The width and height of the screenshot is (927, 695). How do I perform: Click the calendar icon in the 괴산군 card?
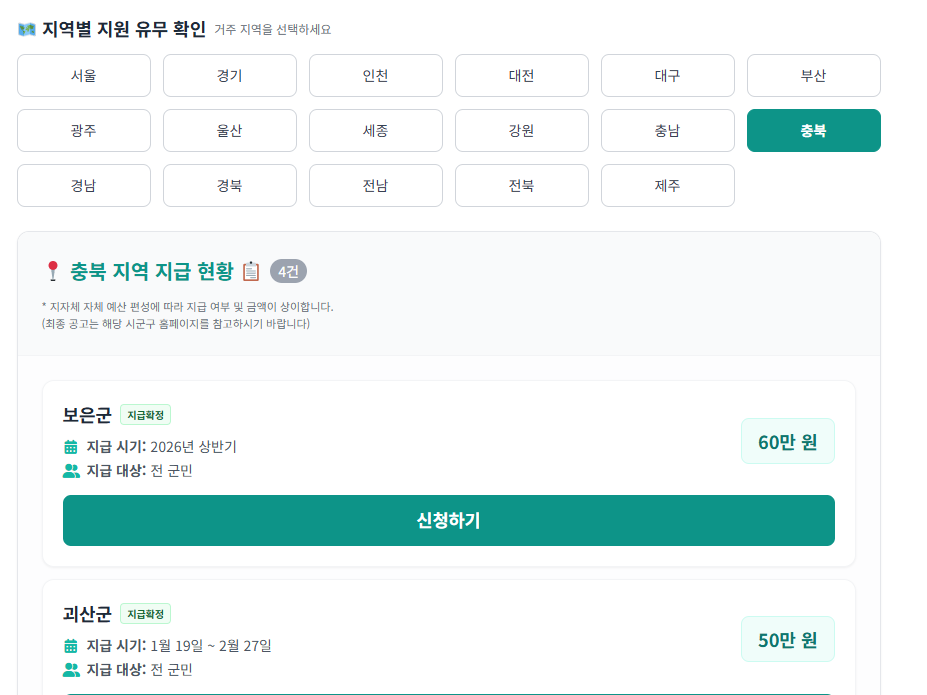pyautogui.click(x=71, y=646)
